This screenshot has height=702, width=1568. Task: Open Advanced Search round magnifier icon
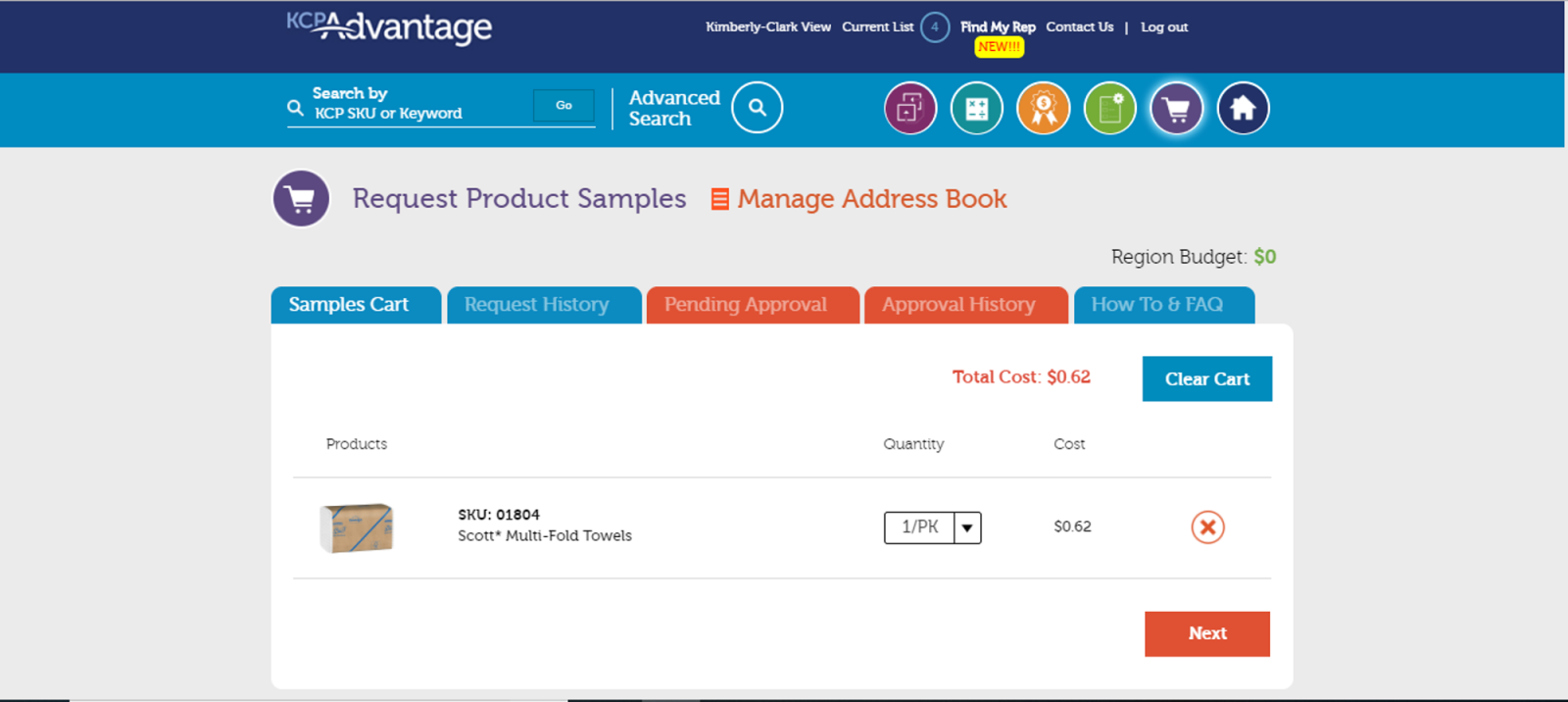pos(757,108)
